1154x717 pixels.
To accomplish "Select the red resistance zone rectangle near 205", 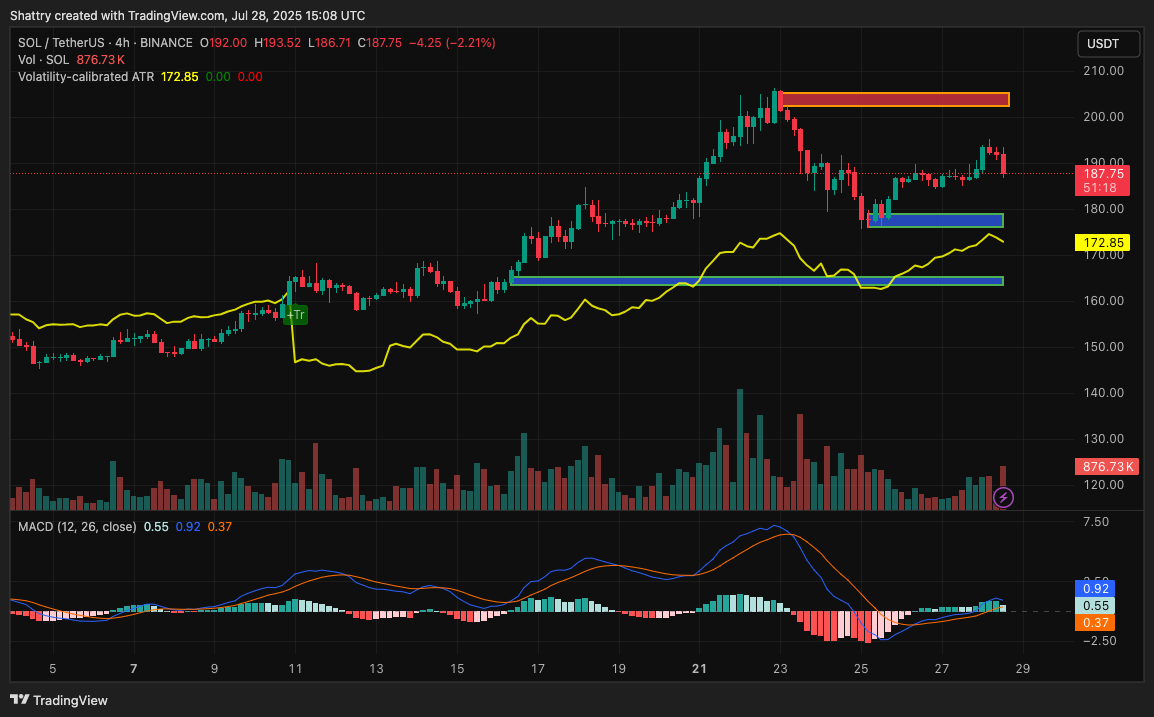I will (x=895, y=99).
